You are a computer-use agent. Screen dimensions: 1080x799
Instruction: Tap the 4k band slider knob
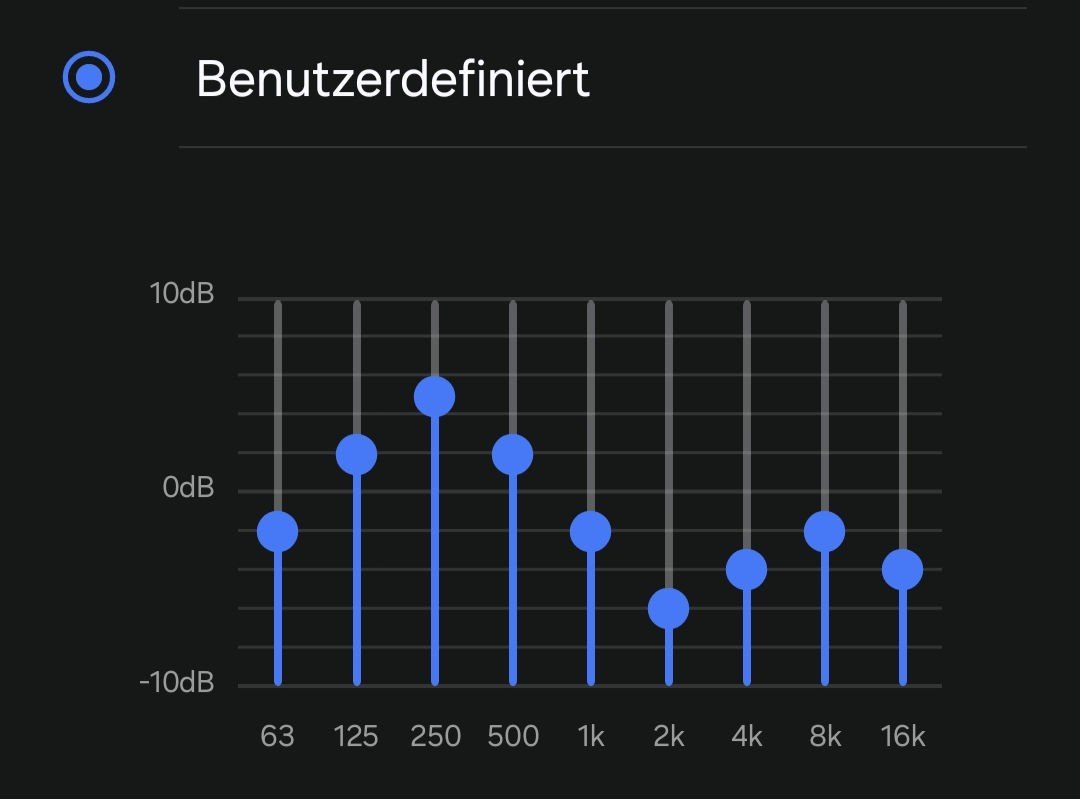746,570
